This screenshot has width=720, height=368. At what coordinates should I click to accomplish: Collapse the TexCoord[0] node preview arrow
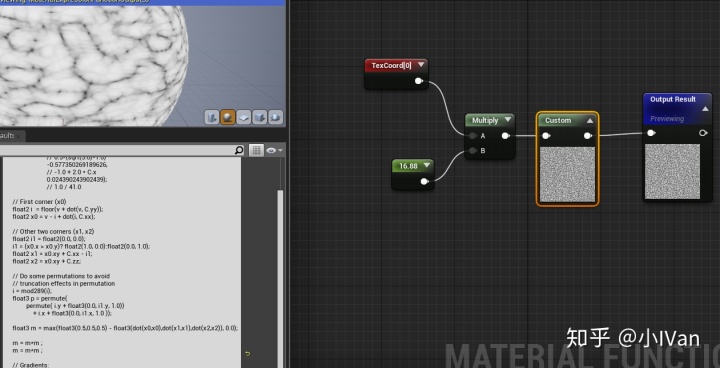pyautogui.click(x=421, y=65)
